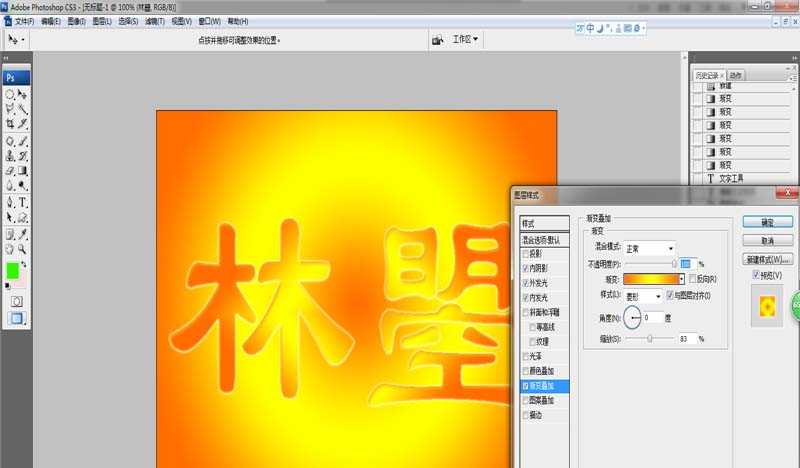Image resolution: width=800 pixels, height=468 pixels.
Task: Select the Crop tool
Action: (10, 123)
